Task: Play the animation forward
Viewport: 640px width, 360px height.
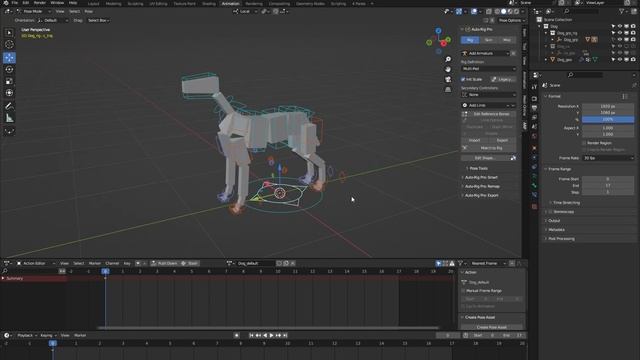Action: [271, 335]
